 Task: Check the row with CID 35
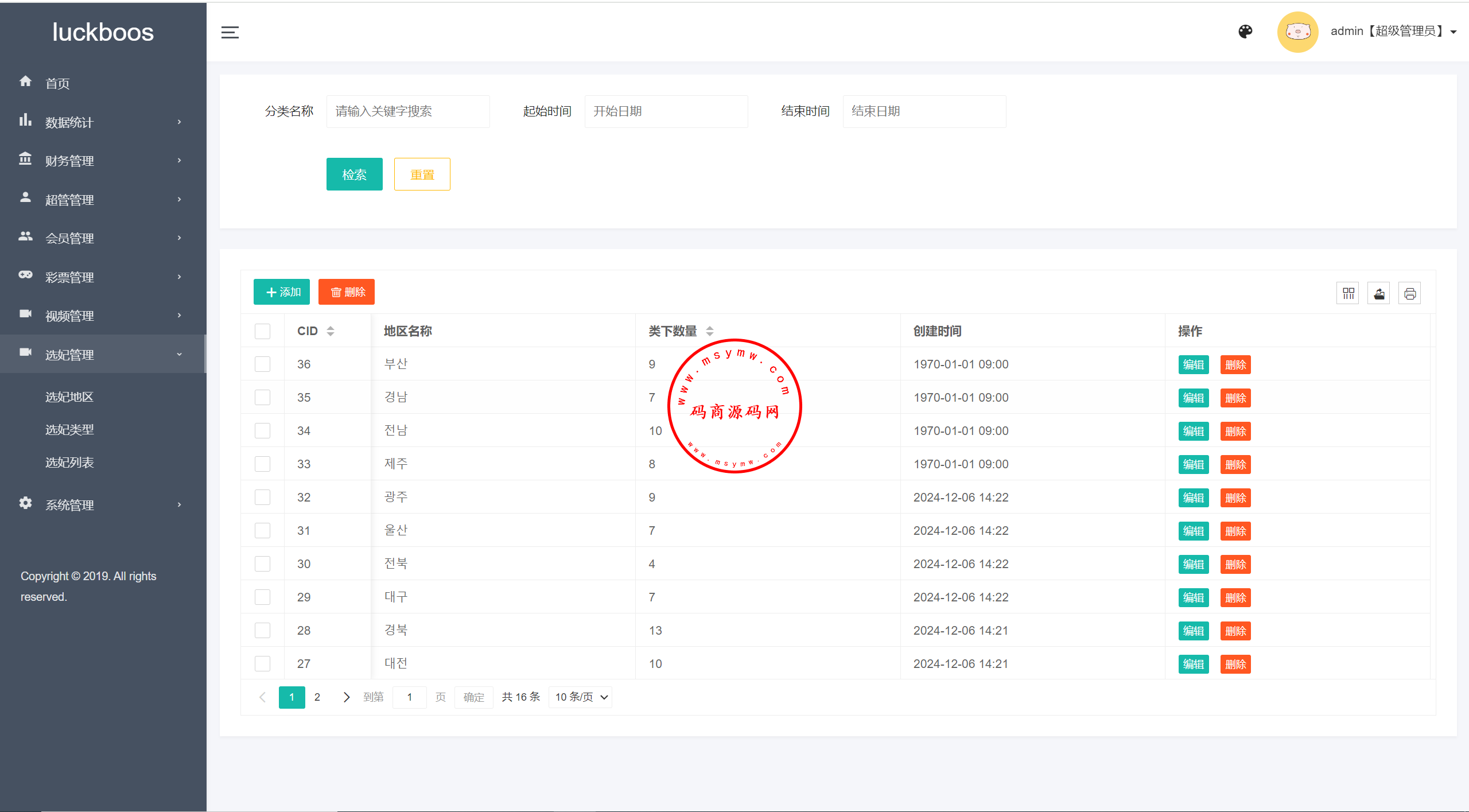click(262, 398)
